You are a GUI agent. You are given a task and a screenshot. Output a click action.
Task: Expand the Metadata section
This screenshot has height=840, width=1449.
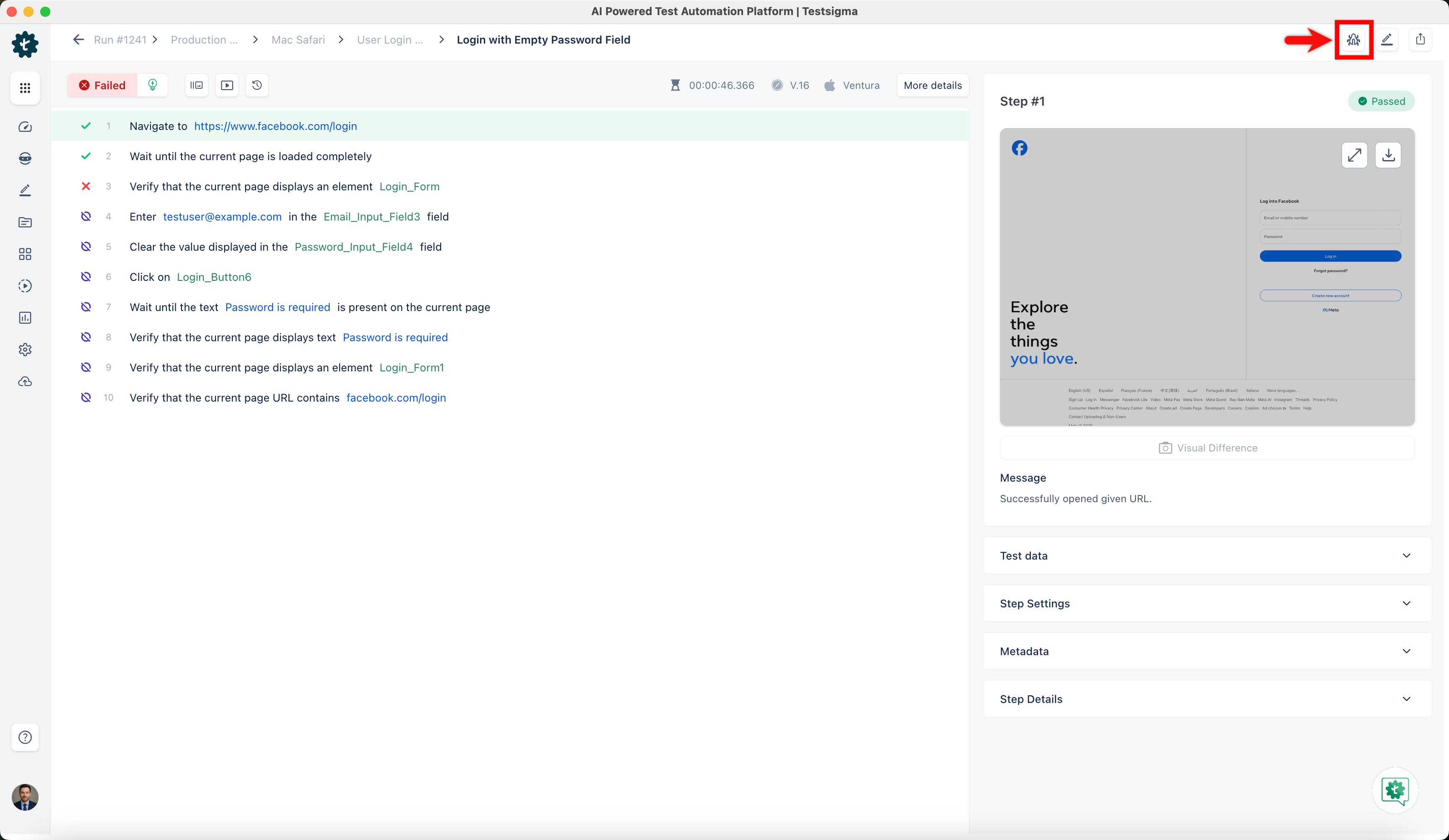pos(1207,651)
